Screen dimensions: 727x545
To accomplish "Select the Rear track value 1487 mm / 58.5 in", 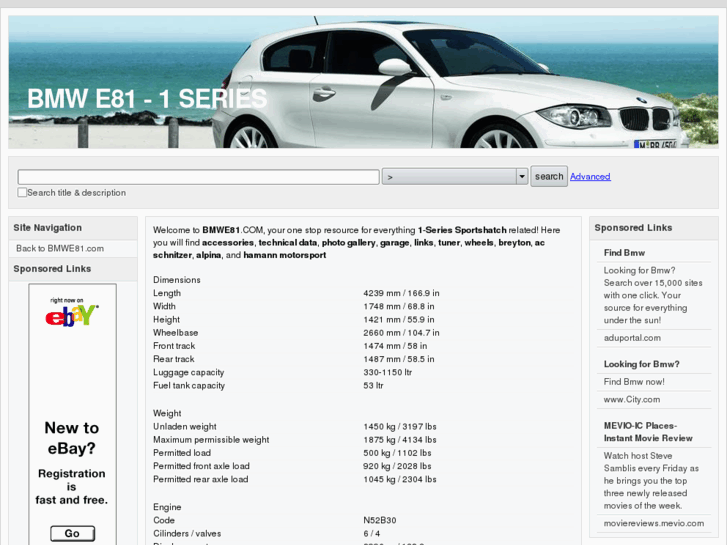I will click(399, 359).
